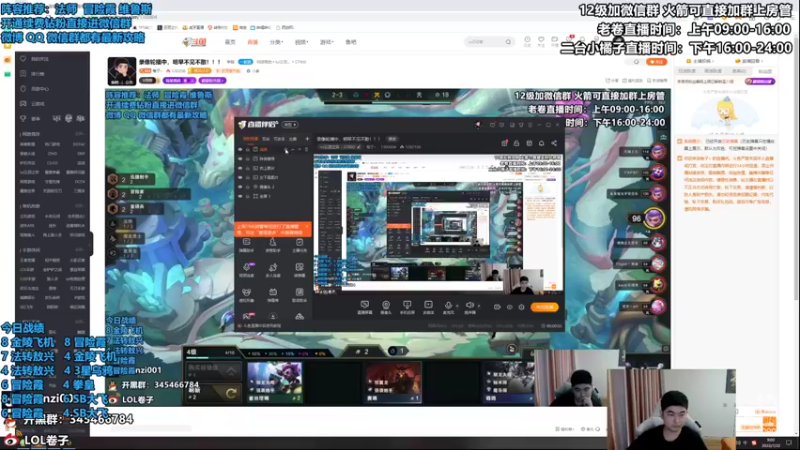Viewport: 800px width, 450px height.
Task: Click the Windows taskbar clock
Action: (x=770, y=442)
